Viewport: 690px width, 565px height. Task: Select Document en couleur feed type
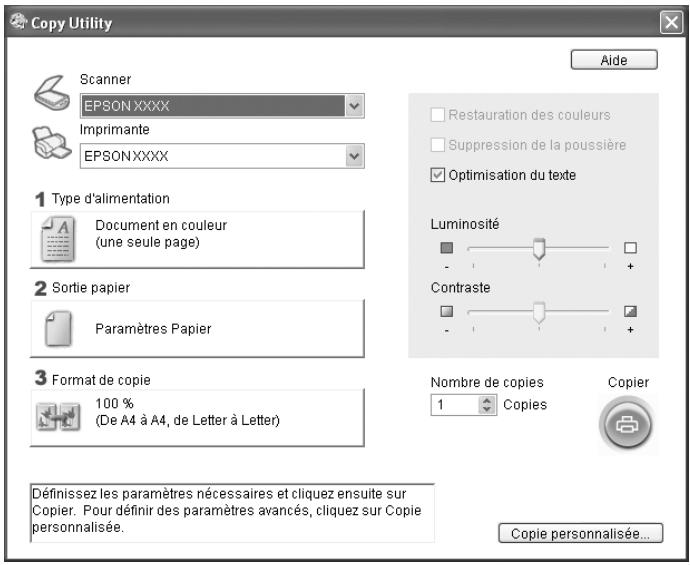(197, 239)
